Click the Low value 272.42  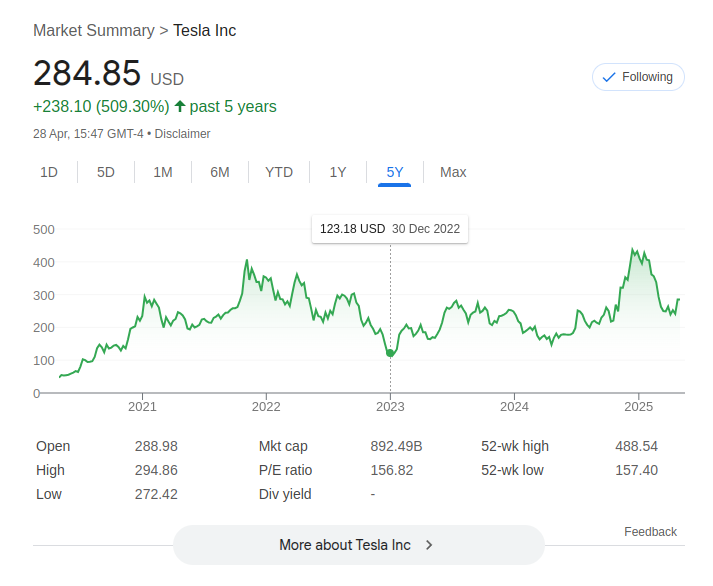156,494
